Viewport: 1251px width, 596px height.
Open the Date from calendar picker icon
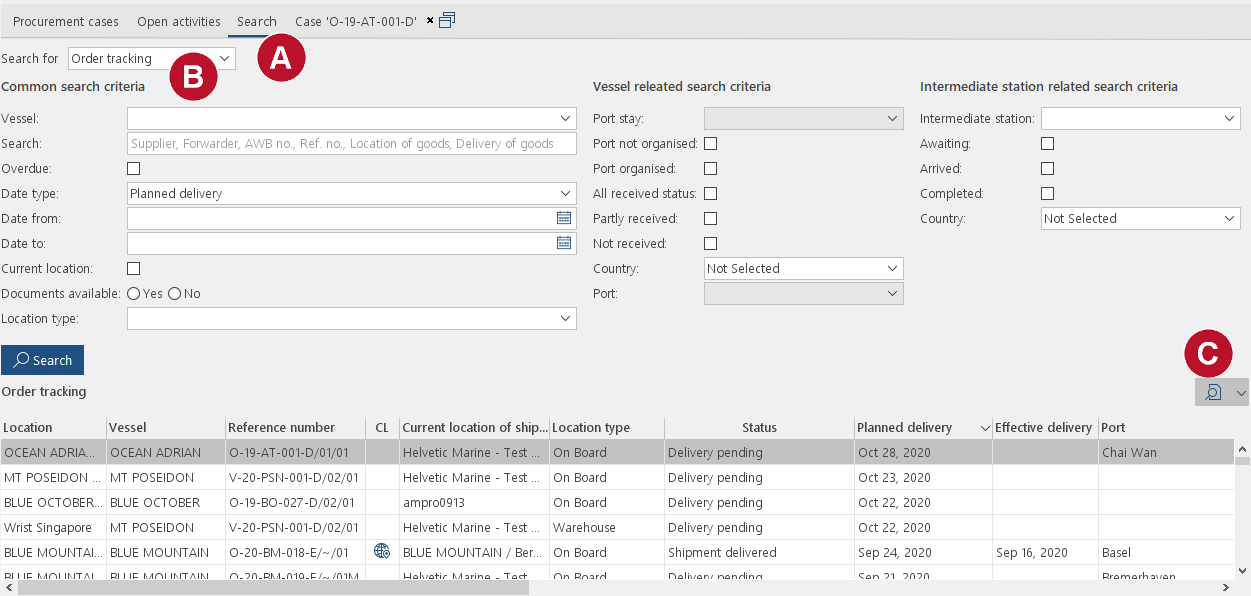[x=564, y=218]
